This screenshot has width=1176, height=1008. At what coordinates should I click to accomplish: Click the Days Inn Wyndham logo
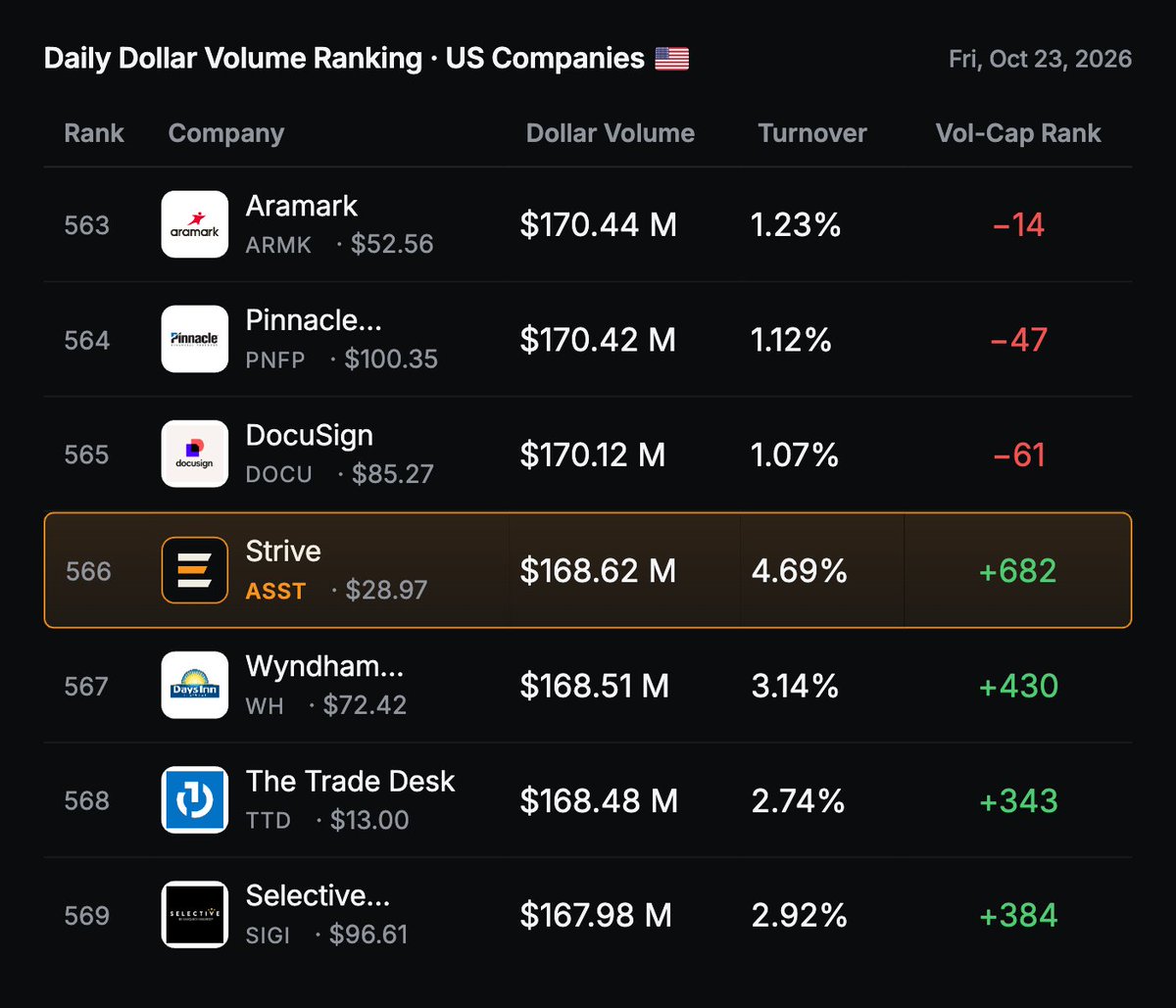194,685
